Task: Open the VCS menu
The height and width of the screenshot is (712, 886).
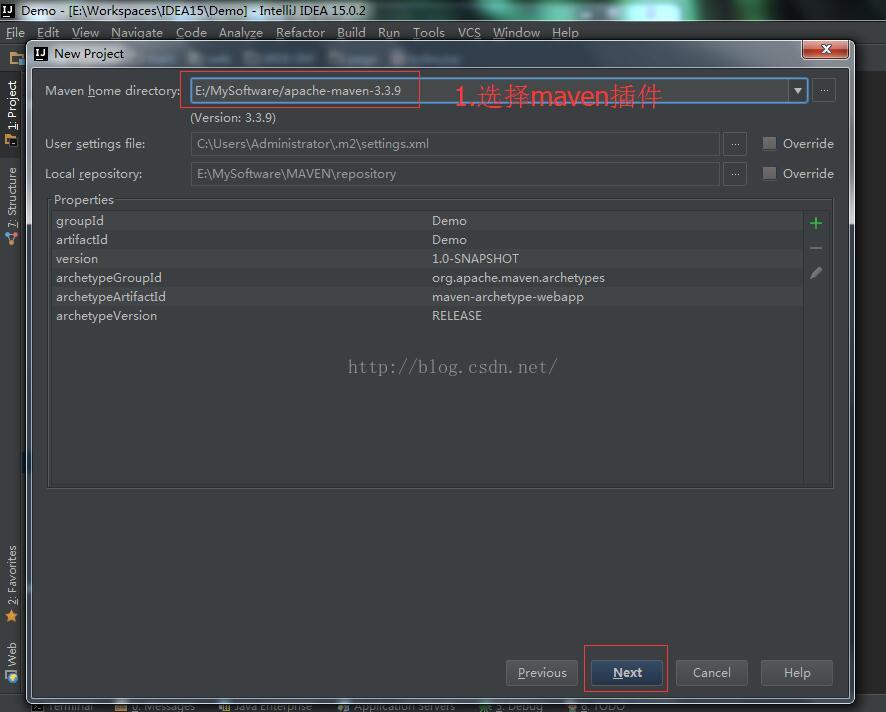Action: (469, 33)
